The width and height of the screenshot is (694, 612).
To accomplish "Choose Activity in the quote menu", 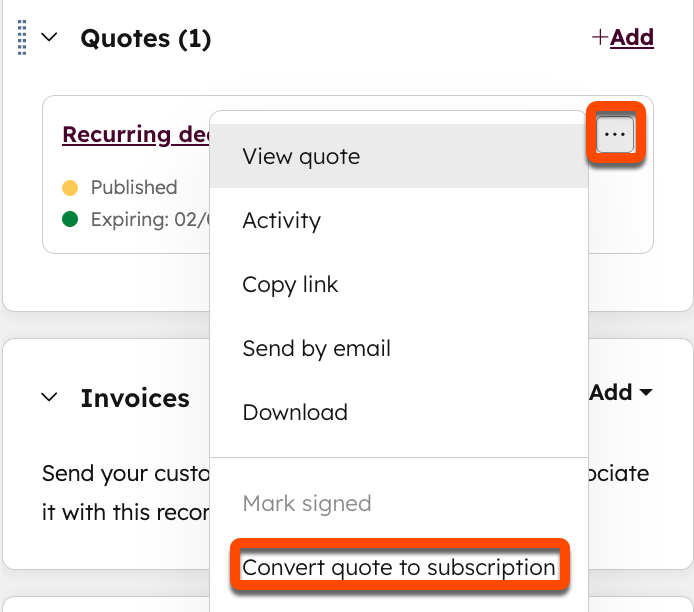I will pyautogui.click(x=281, y=220).
